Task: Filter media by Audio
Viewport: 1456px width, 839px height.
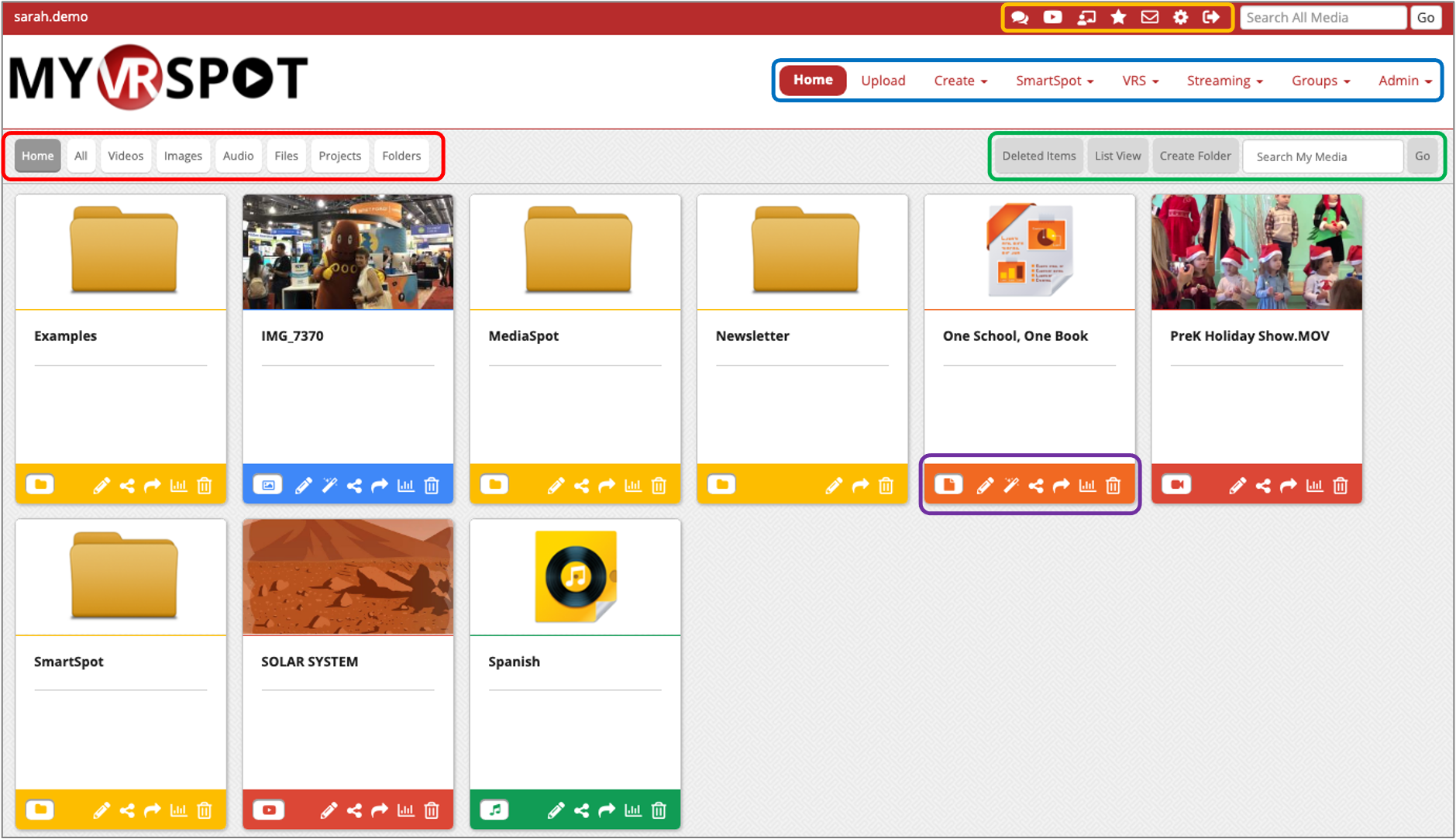Action: click(x=238, y=156)
